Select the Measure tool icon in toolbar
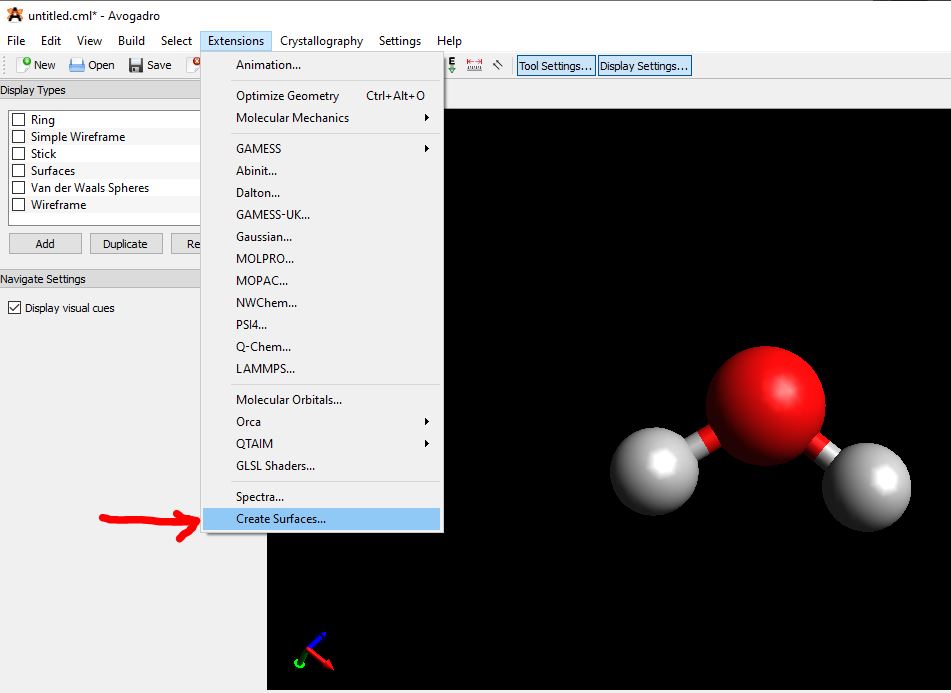The width and height of the screenshot is (951, 693). [x=474, y=65]
